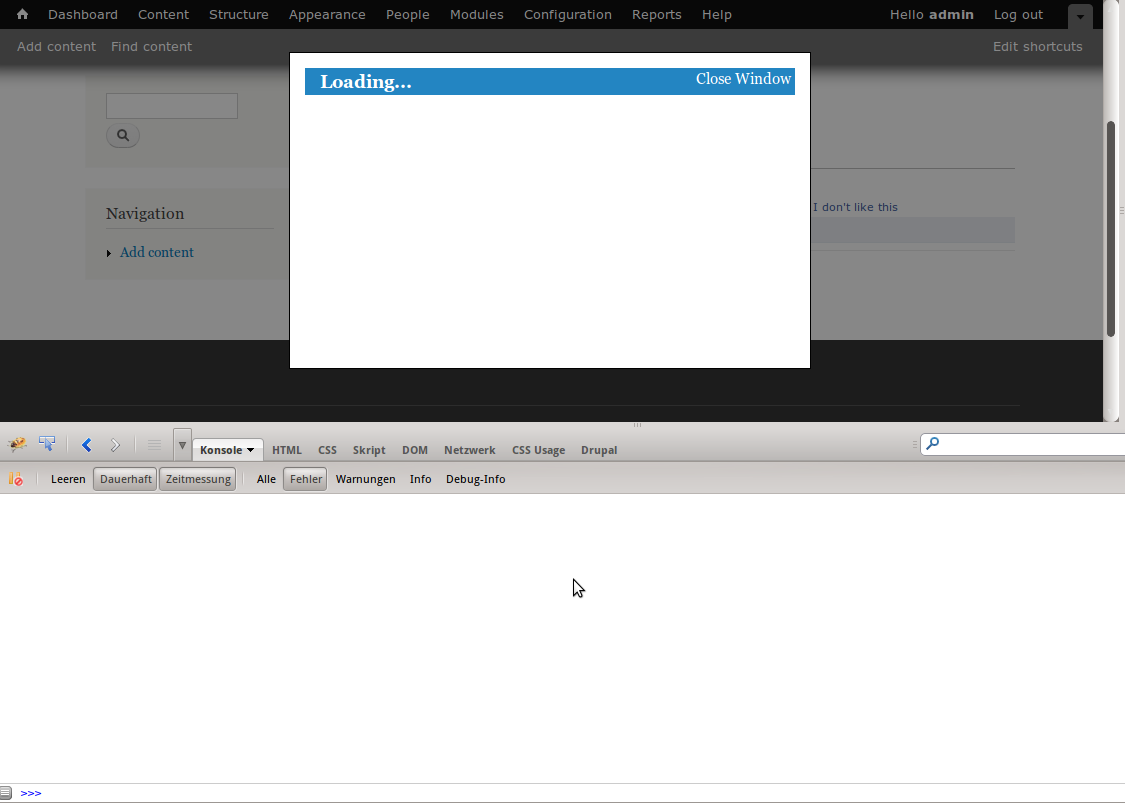Go back using the Firebug history back arrow
This screenshot has height=804, width=1125.
pyautogui.click(x=86, y=444)
